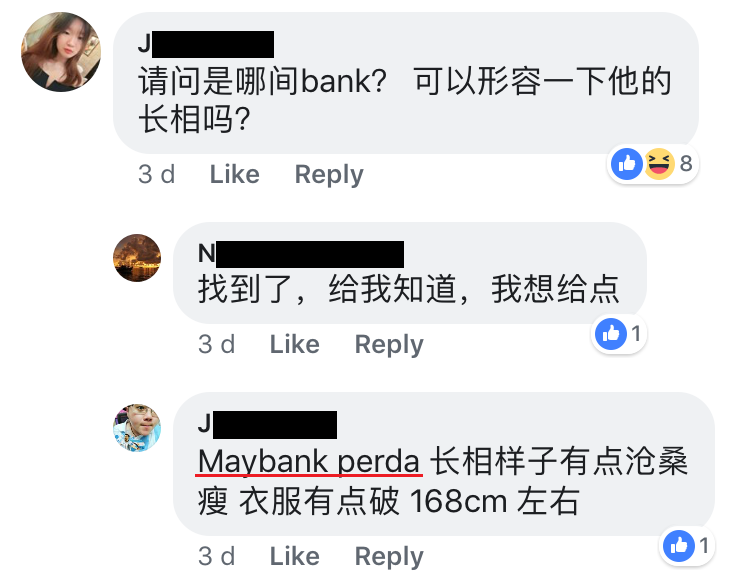Open the redacted name starting with J on top comment
The width and height of the screenshot is (747, 579).
[x=206, y=44]
